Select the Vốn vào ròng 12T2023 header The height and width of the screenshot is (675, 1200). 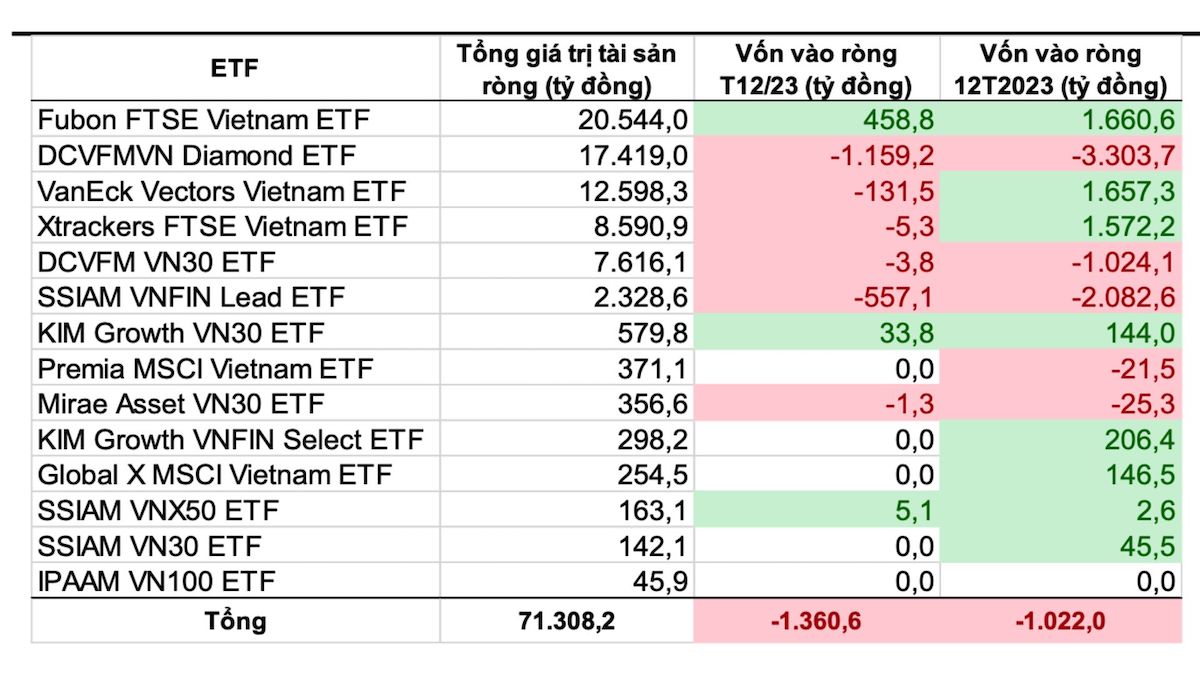pos(1060,69)
